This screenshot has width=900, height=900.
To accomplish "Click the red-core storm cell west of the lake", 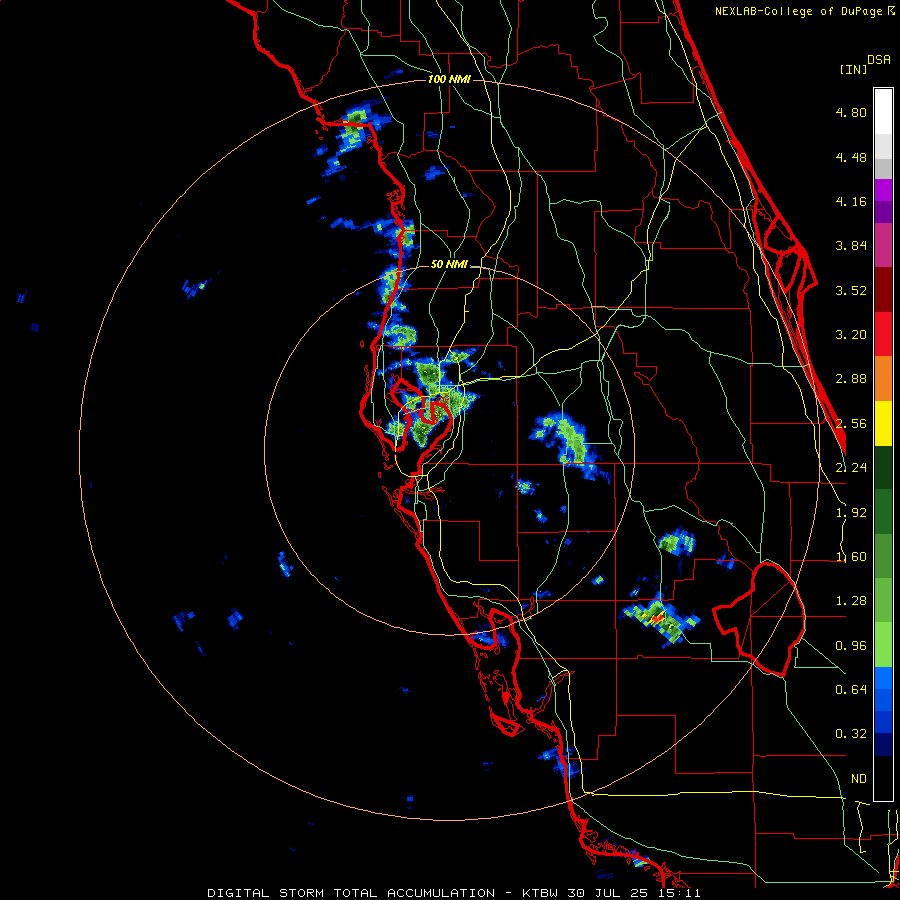I will pos(658,618).
